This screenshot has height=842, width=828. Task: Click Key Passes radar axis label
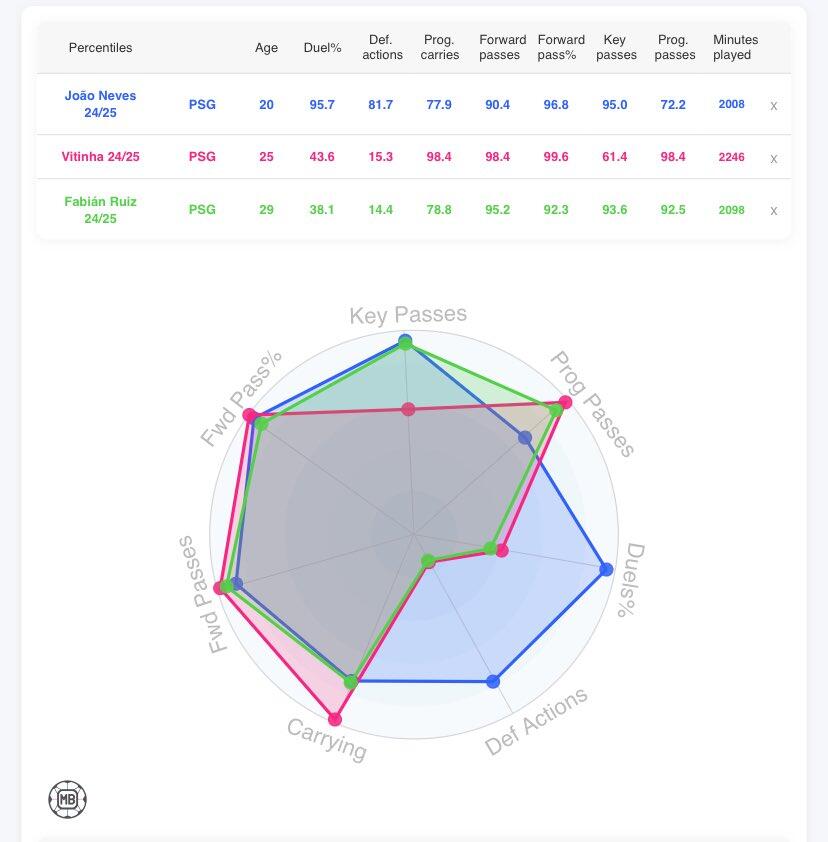[407, 315]
